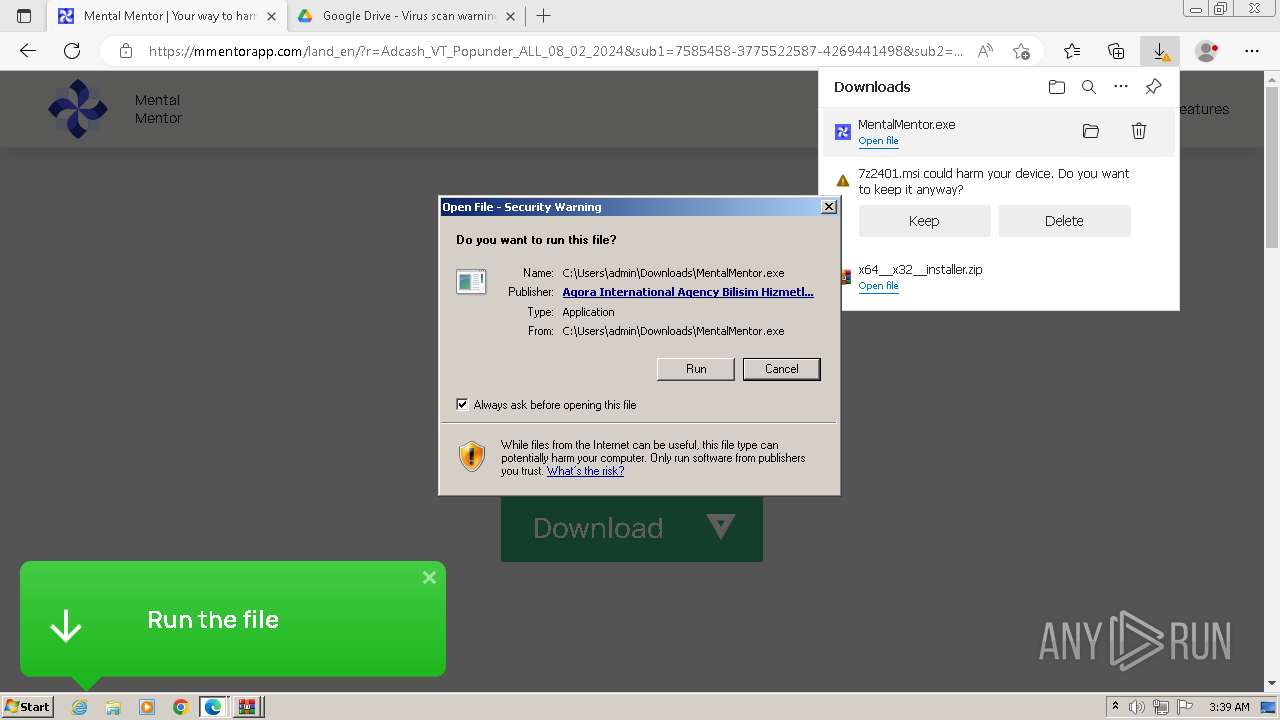The image size is (1280, 720).
Task: Cancel the Security Warning dialog
Action: tap(782, 369)
